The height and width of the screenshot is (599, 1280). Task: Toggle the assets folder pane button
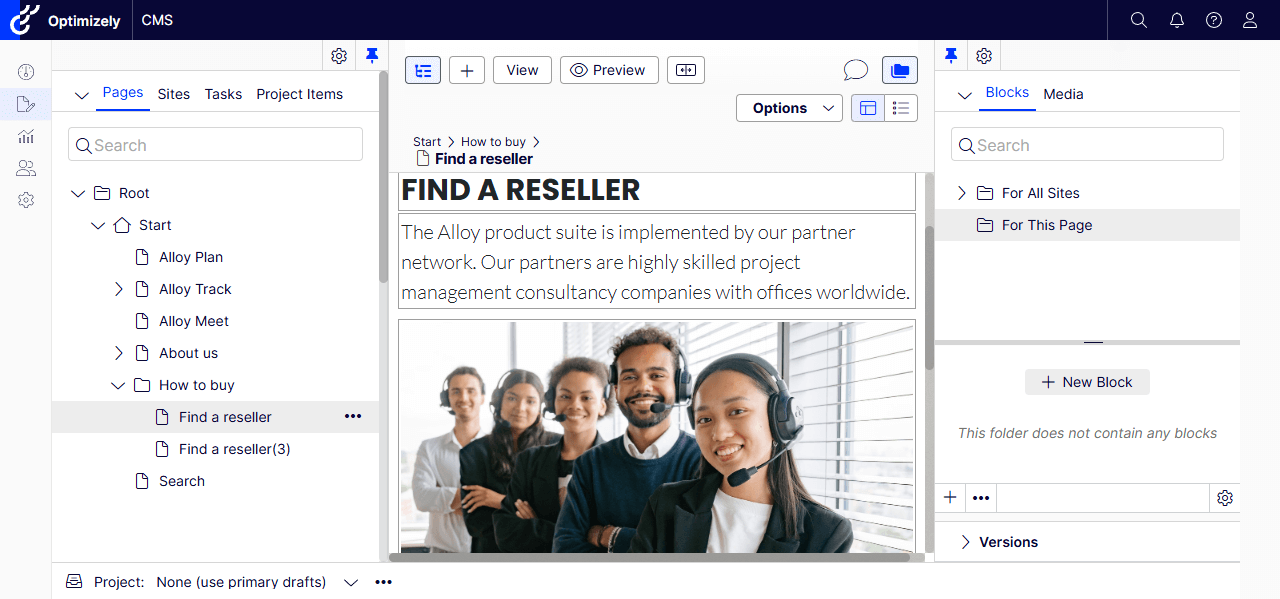[x=900, y=70]
